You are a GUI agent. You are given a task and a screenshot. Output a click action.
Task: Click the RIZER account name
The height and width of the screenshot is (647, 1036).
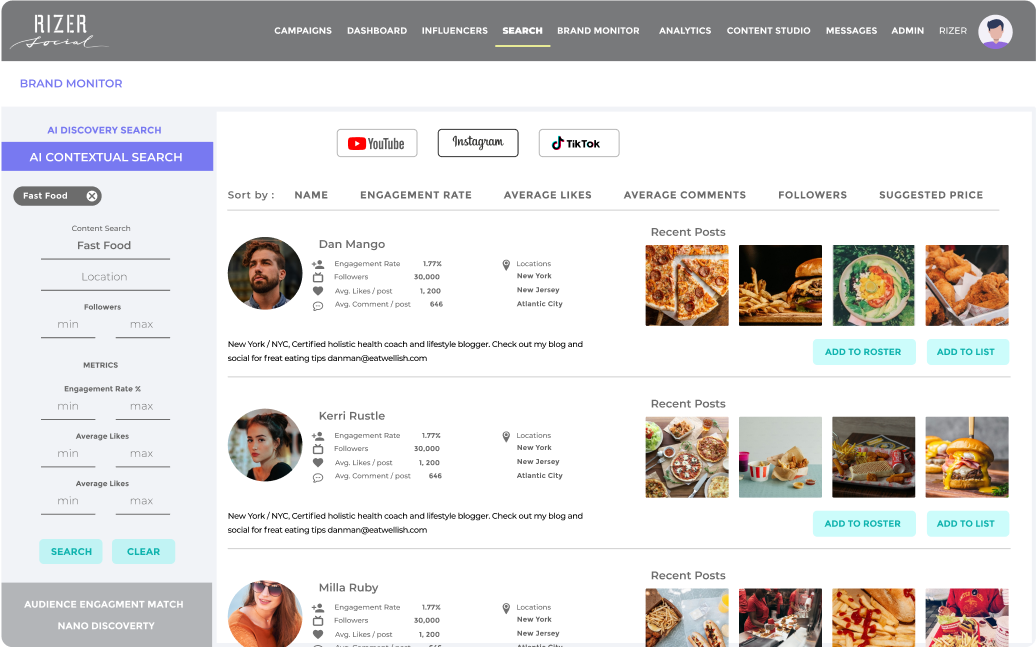[953, 30]
